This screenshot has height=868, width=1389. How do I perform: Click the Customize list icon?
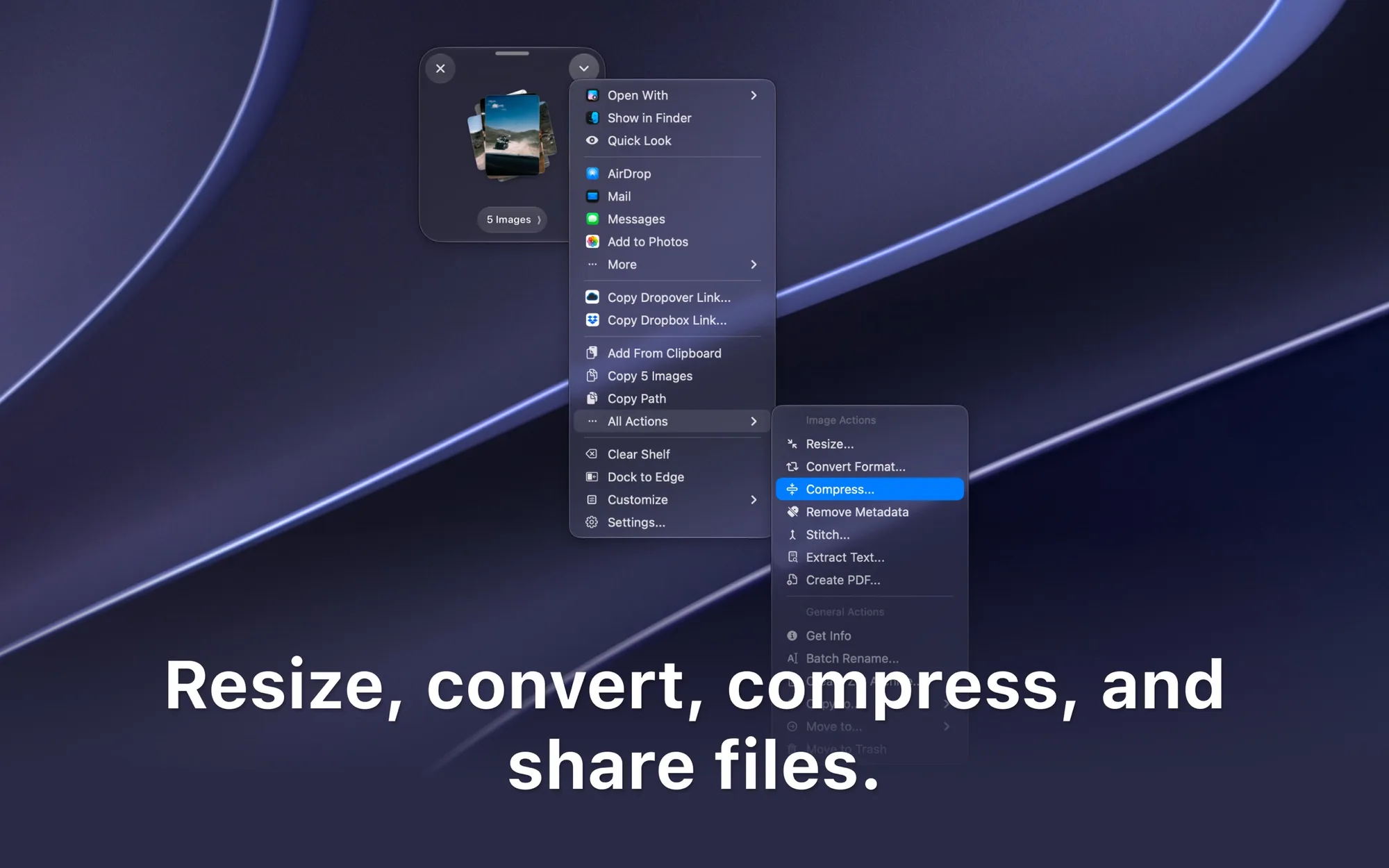pos(592,500)
